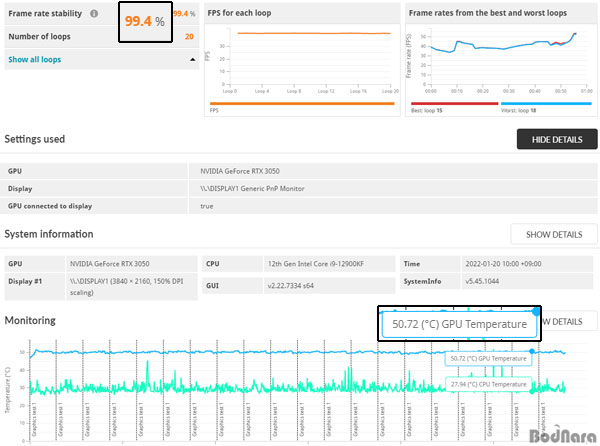This screenshot has width=600, height=446.
Task: Select the Time value 2022-01-20 10:00
Action: click(503, 264)
